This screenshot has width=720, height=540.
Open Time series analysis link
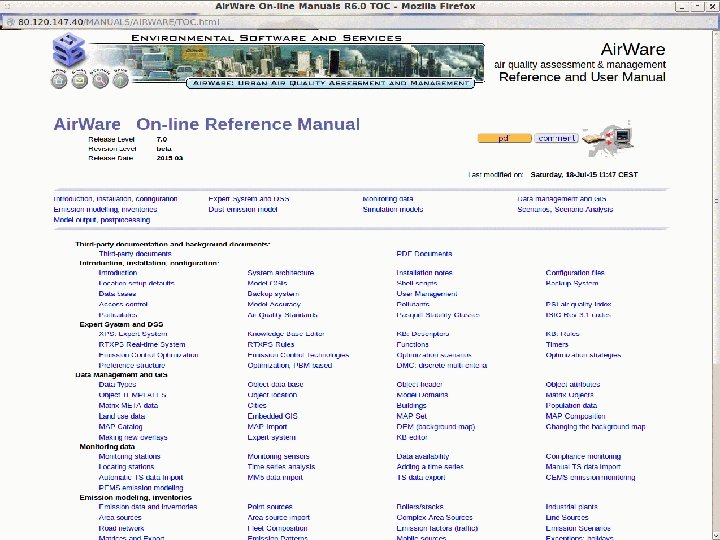(x=281, y=467)
